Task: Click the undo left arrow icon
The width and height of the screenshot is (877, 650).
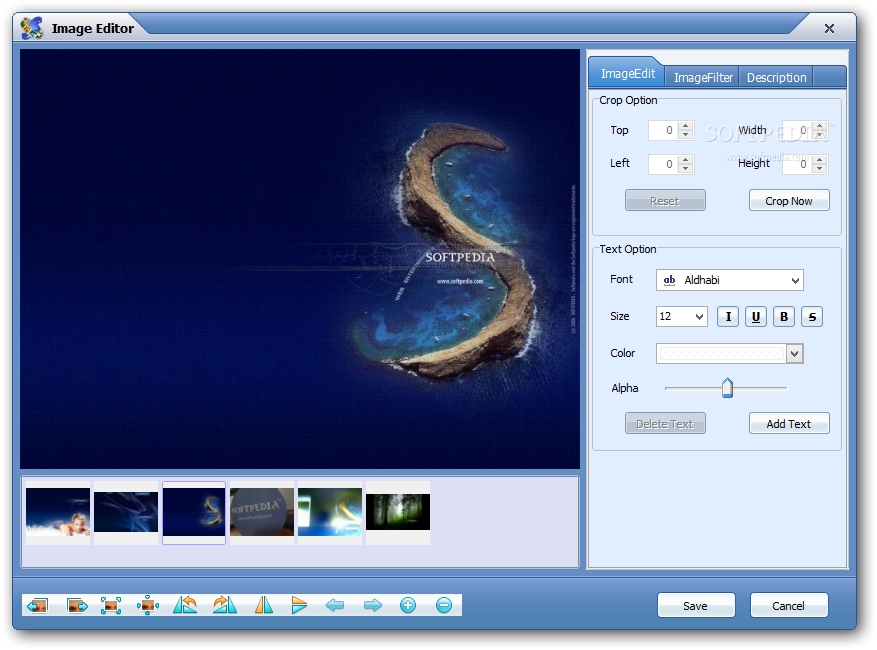Action: (335, 605)
